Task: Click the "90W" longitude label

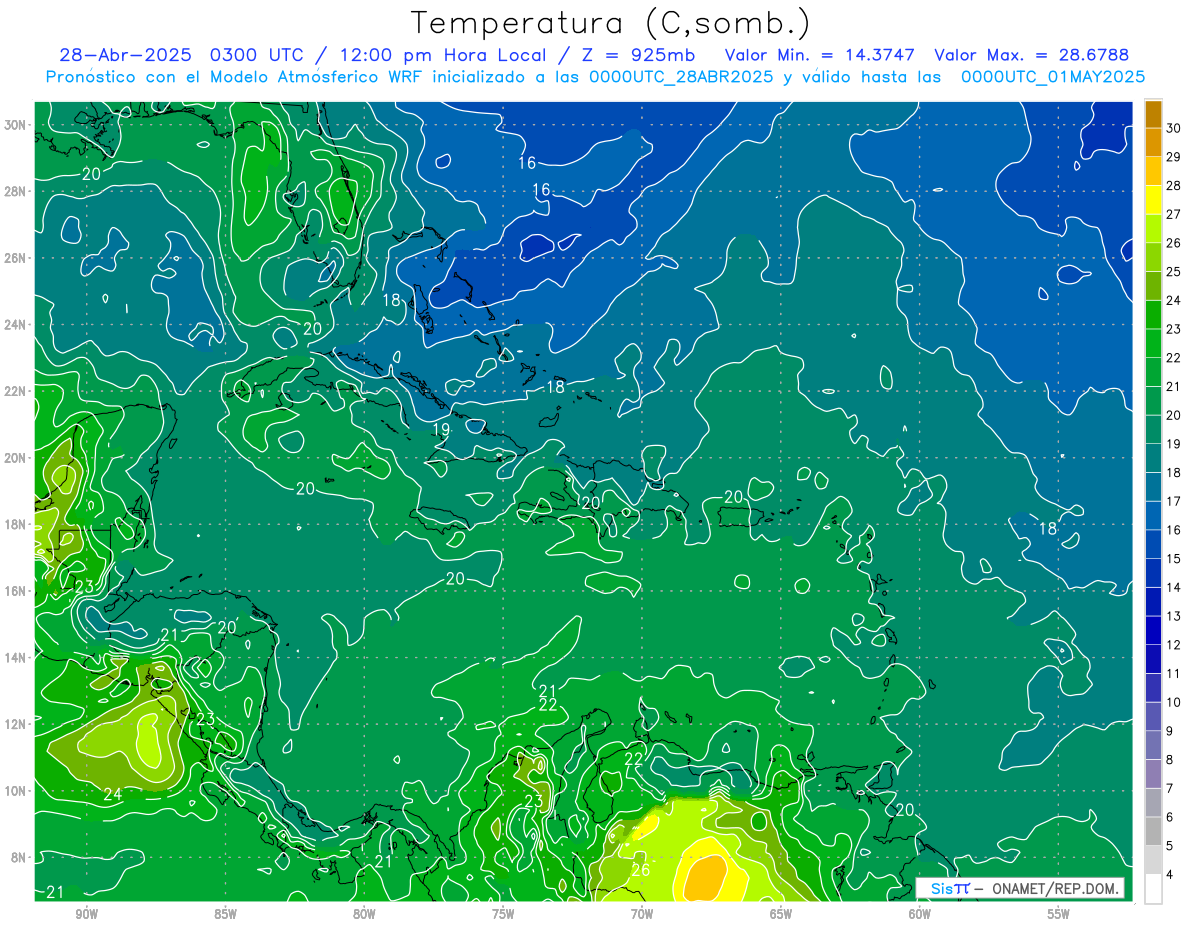Action: [x=86, y=915]
